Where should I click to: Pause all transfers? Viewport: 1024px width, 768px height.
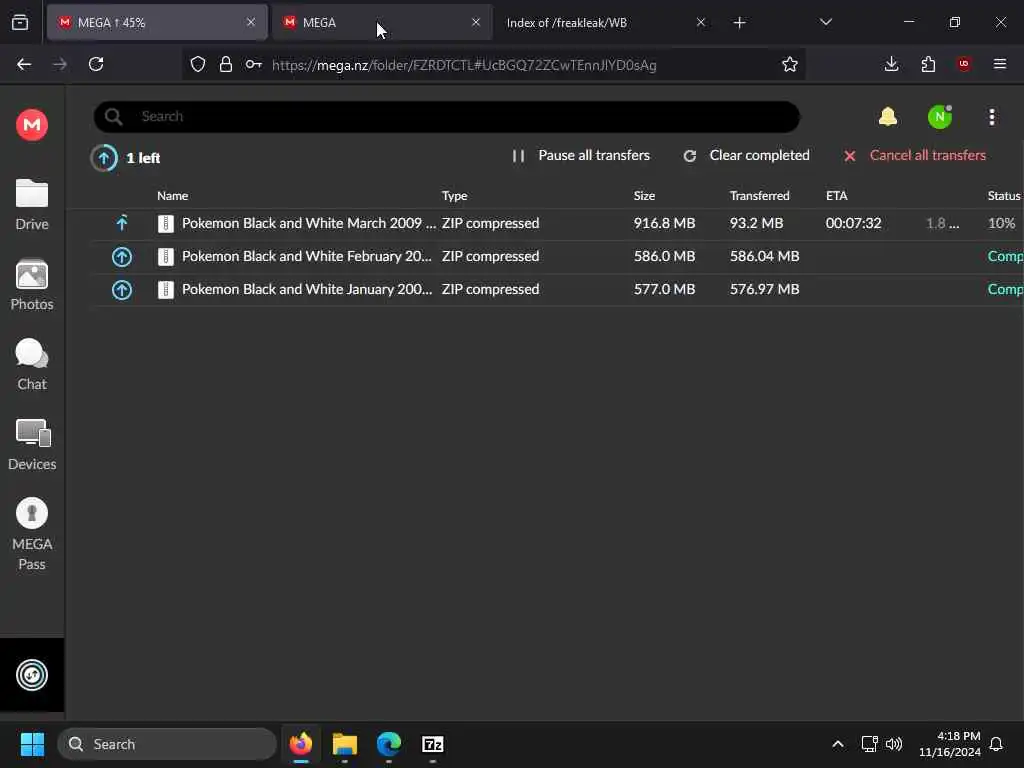pos(581,155)
